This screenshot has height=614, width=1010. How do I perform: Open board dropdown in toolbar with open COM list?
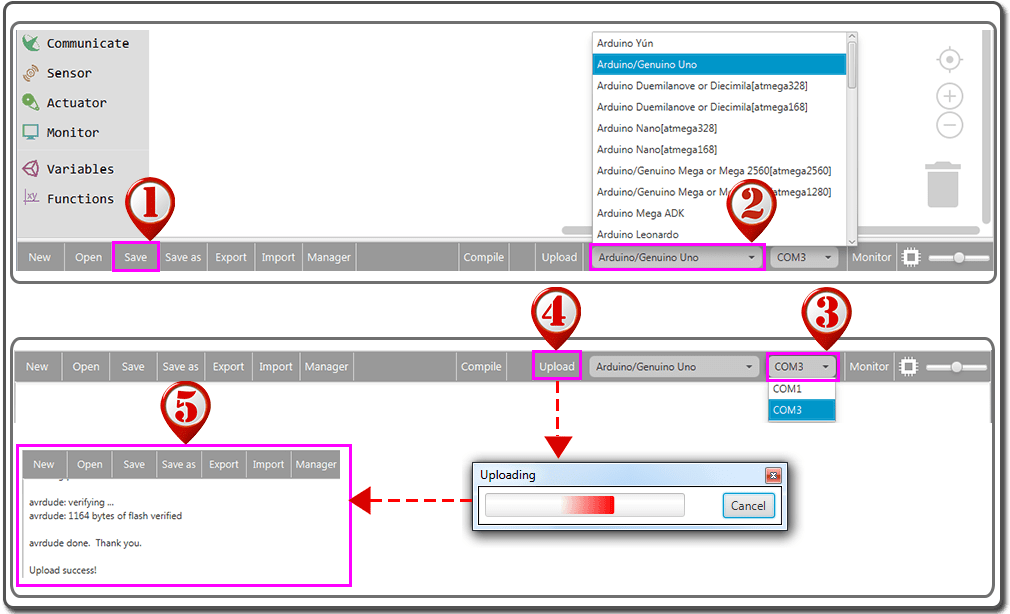click(674, 367)
